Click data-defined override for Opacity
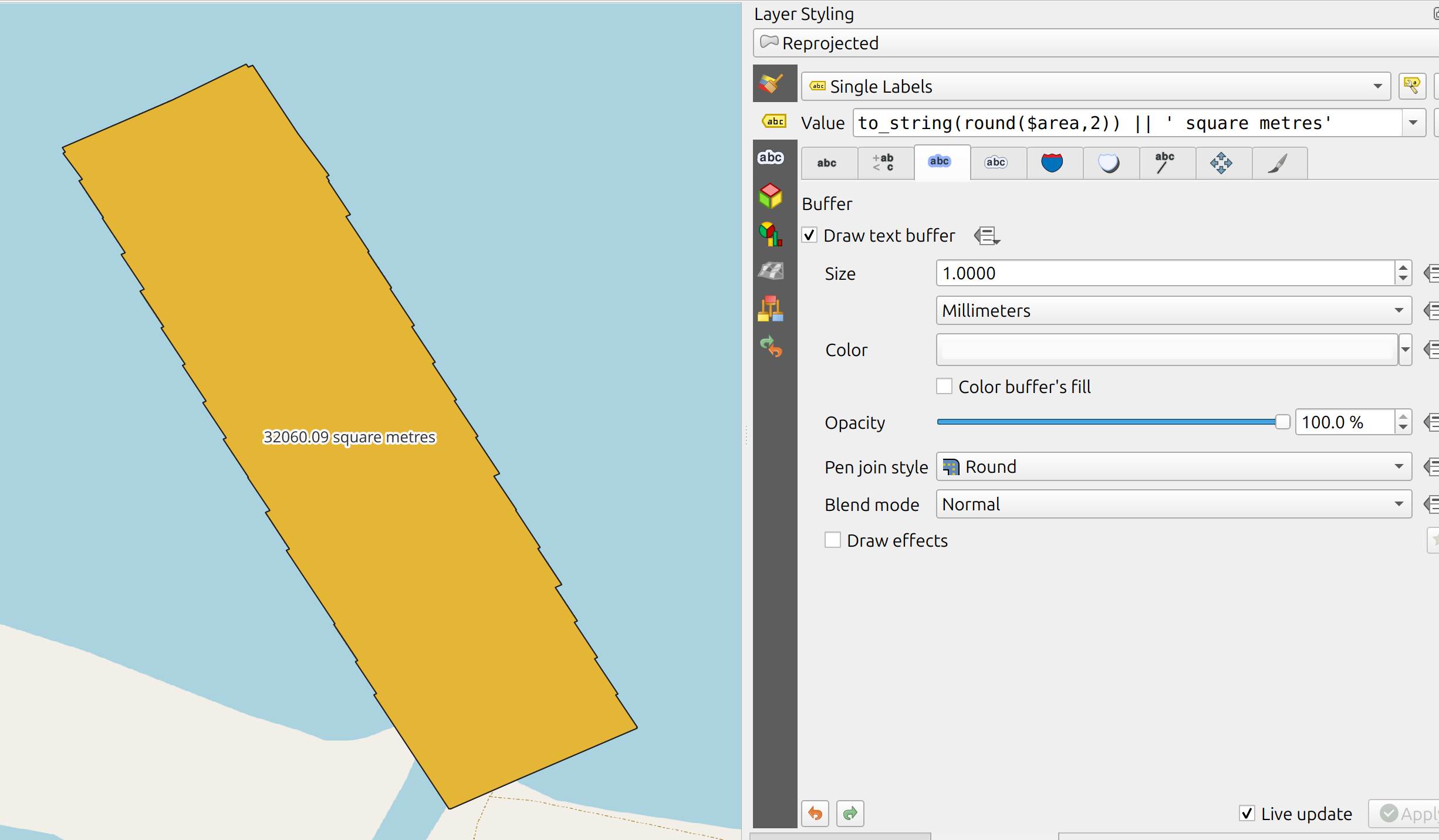The width and height of the screenshot is (1439, 840). click(x=1431, y=422)
